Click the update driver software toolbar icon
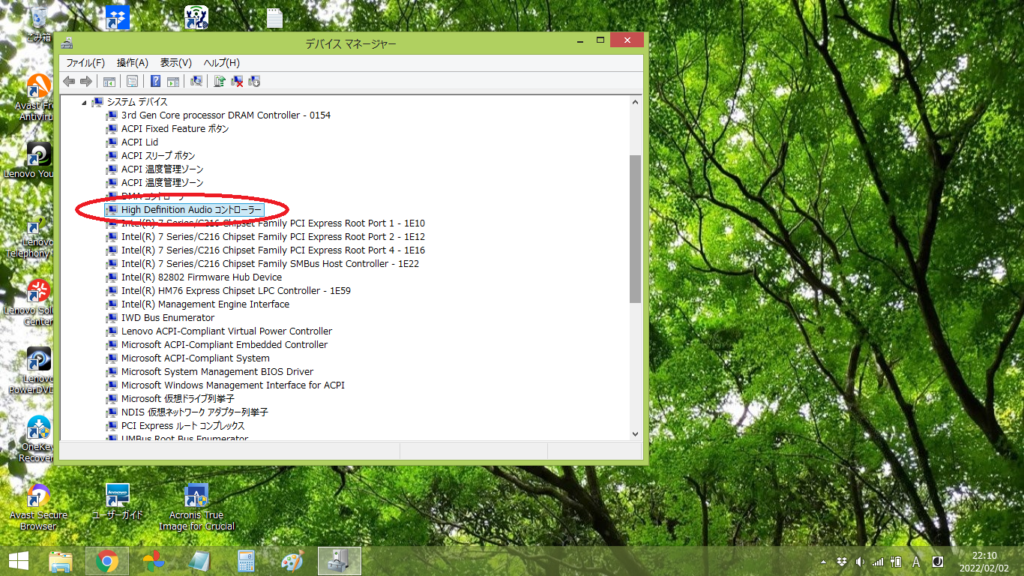This screenshot has width=1024, height=576. click(221, 81)
